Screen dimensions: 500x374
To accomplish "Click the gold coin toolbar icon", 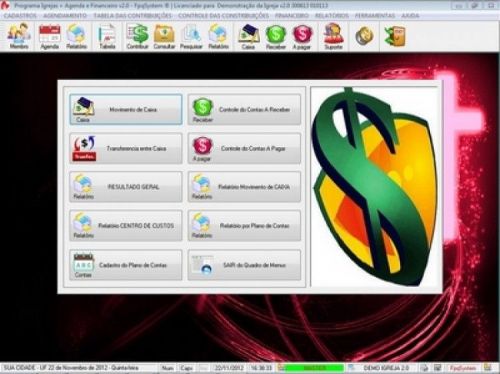I will pos(364,36).
